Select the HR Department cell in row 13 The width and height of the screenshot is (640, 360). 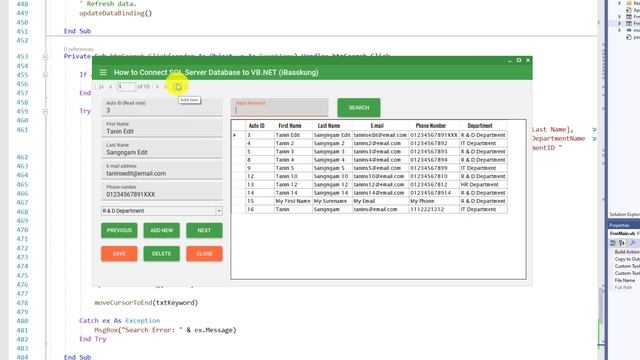click(x=483, y=184)
